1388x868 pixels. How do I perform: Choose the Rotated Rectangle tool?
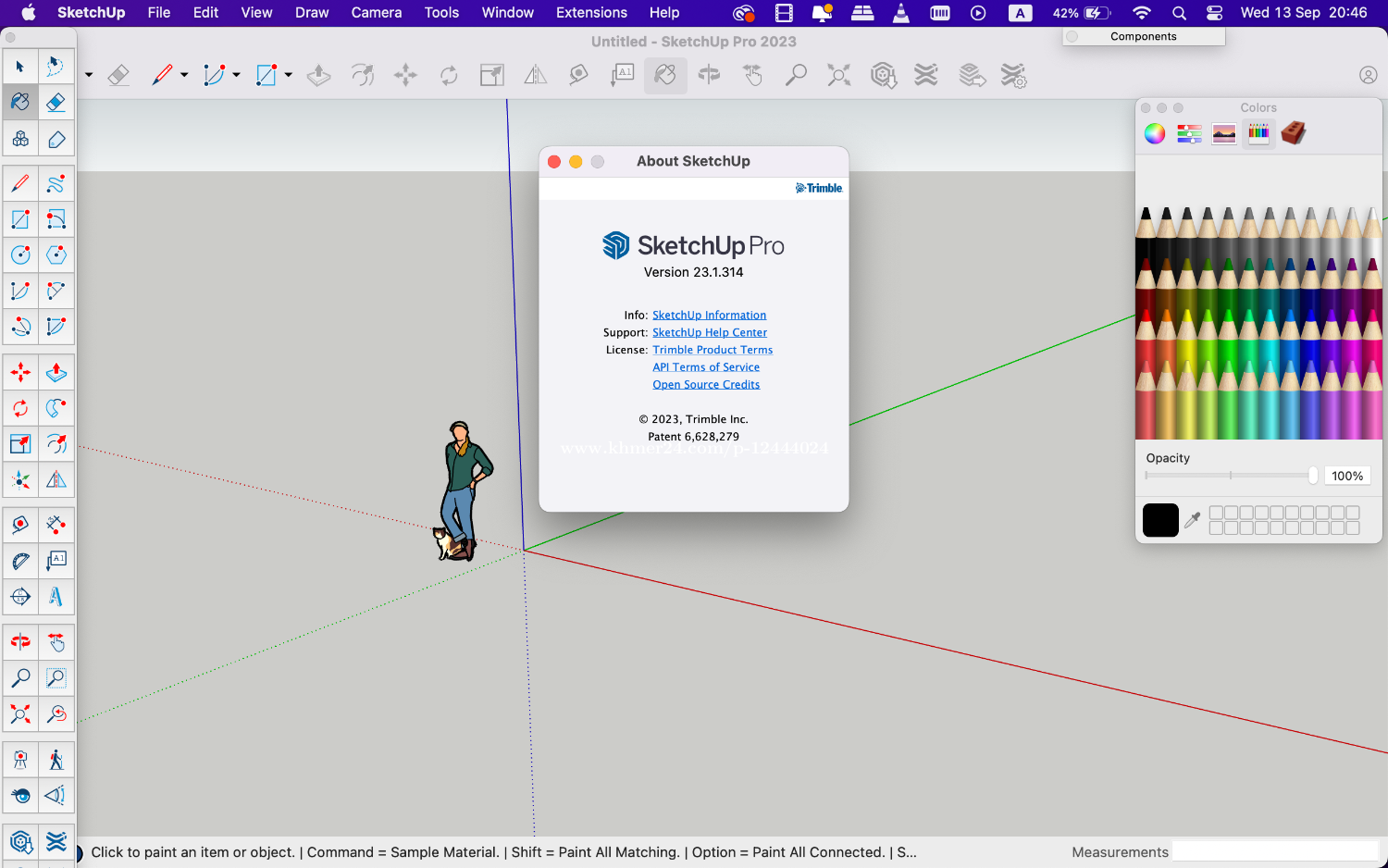56,219
